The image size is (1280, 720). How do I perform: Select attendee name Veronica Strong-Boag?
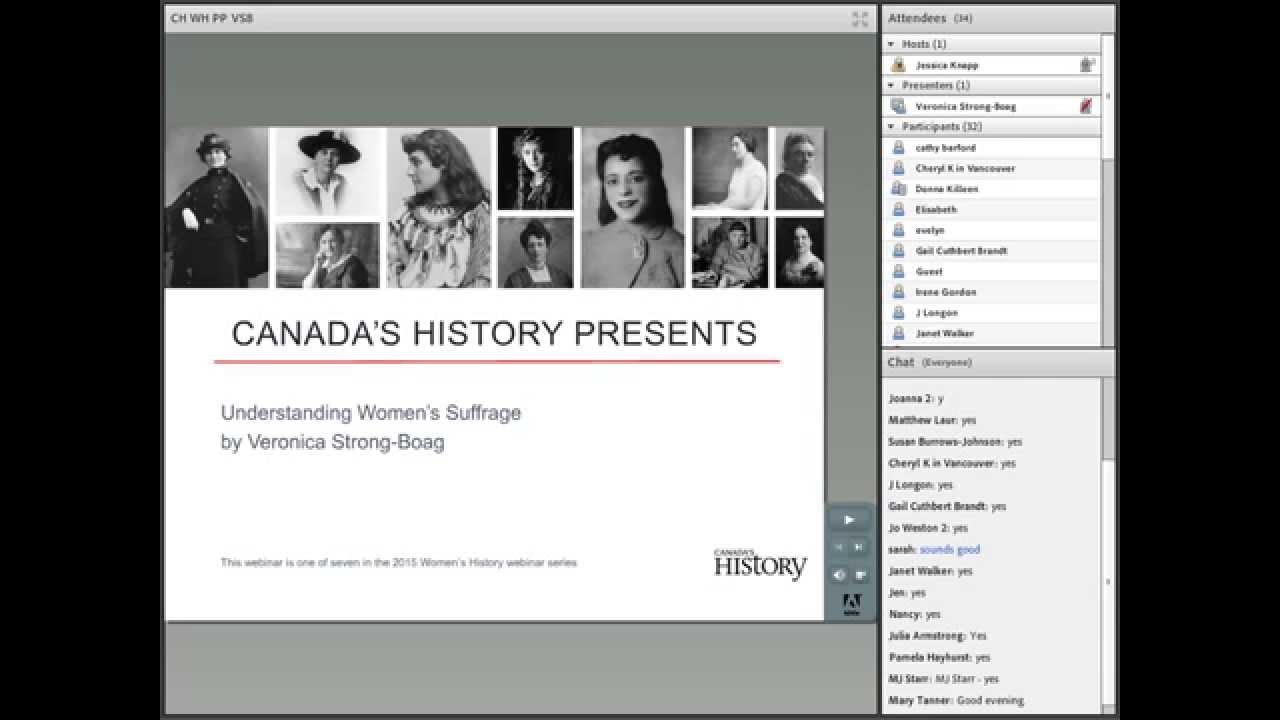click(x=966, y=106)
